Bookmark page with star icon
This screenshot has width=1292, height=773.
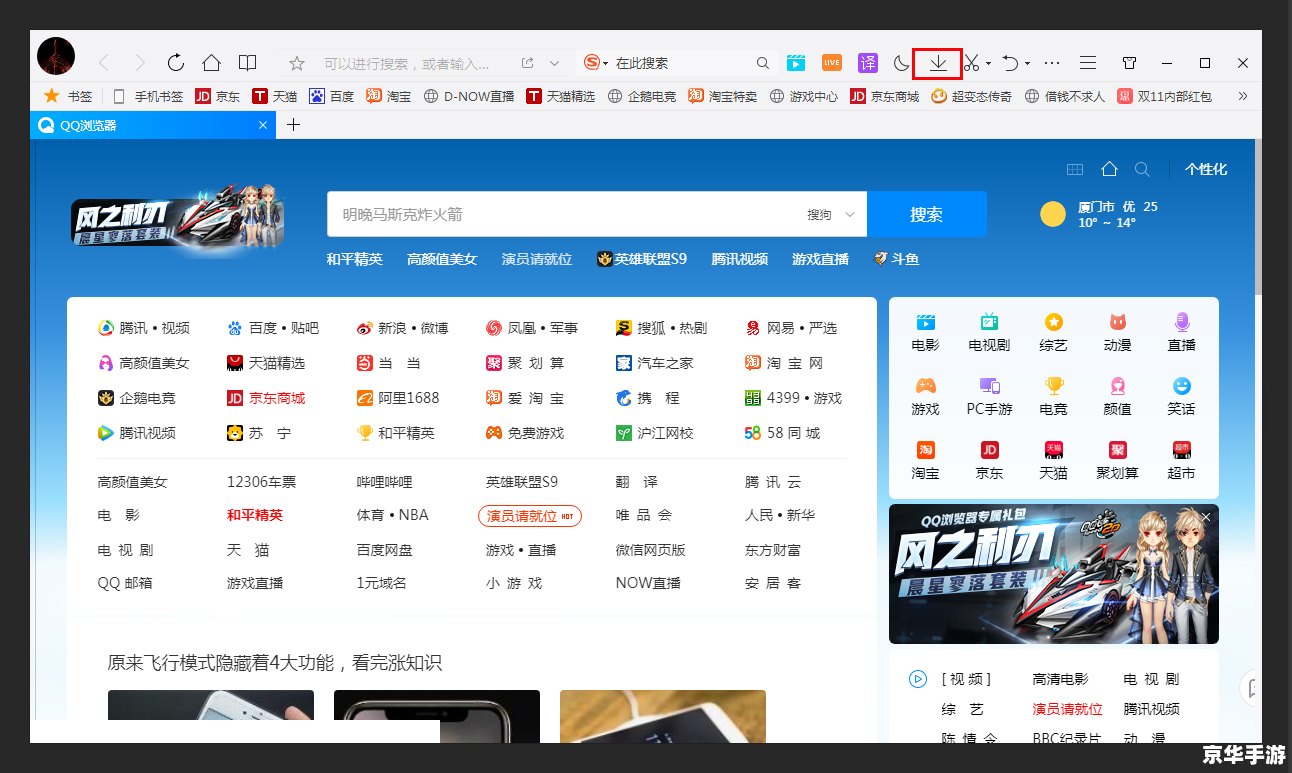click(x=297, y=63)
